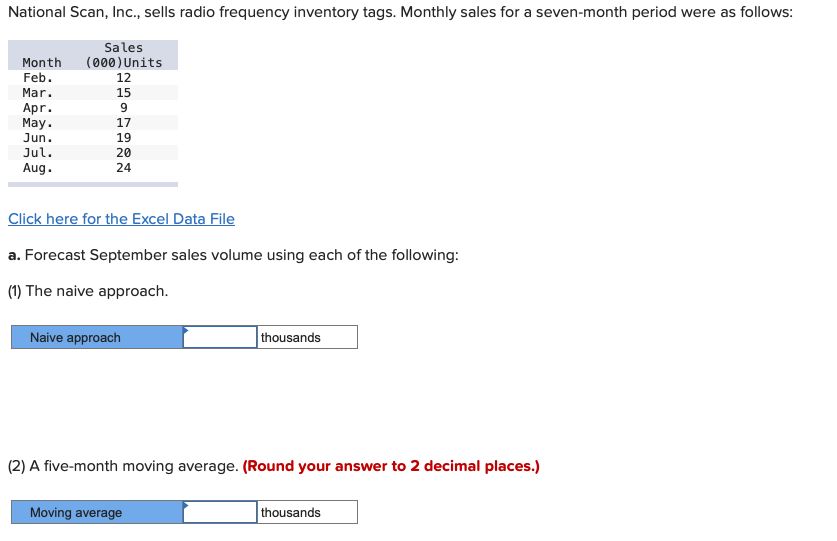This screenshot has width=837, height=541.
Task: Click the Month column header
Action: [42, 62]
